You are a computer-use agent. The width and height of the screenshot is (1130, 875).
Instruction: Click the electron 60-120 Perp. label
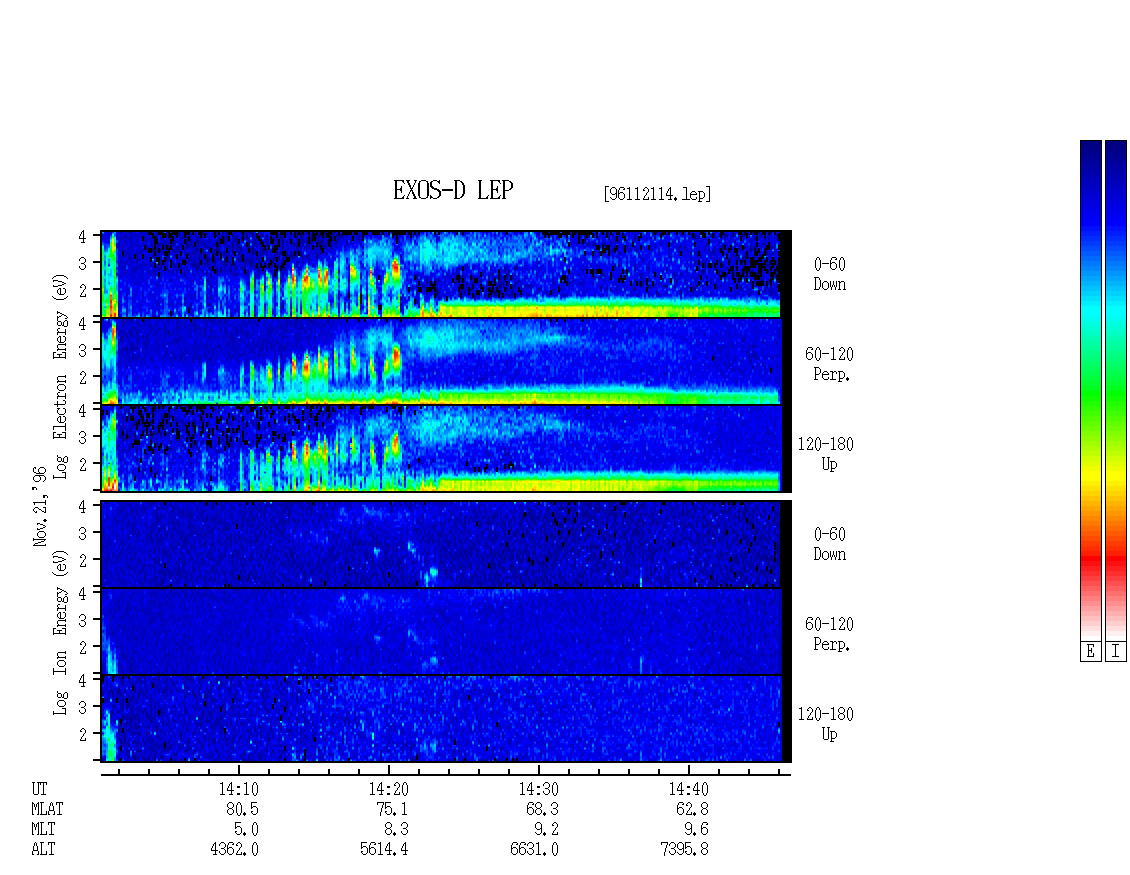[829, 364]
